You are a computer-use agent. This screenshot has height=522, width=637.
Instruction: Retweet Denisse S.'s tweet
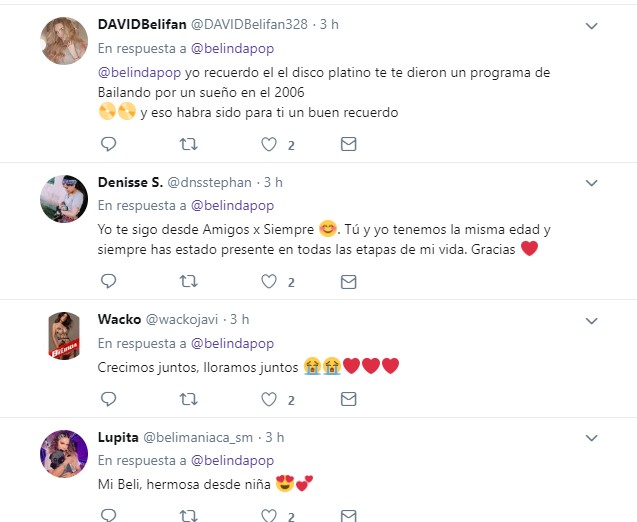click(x=188, y=281)
